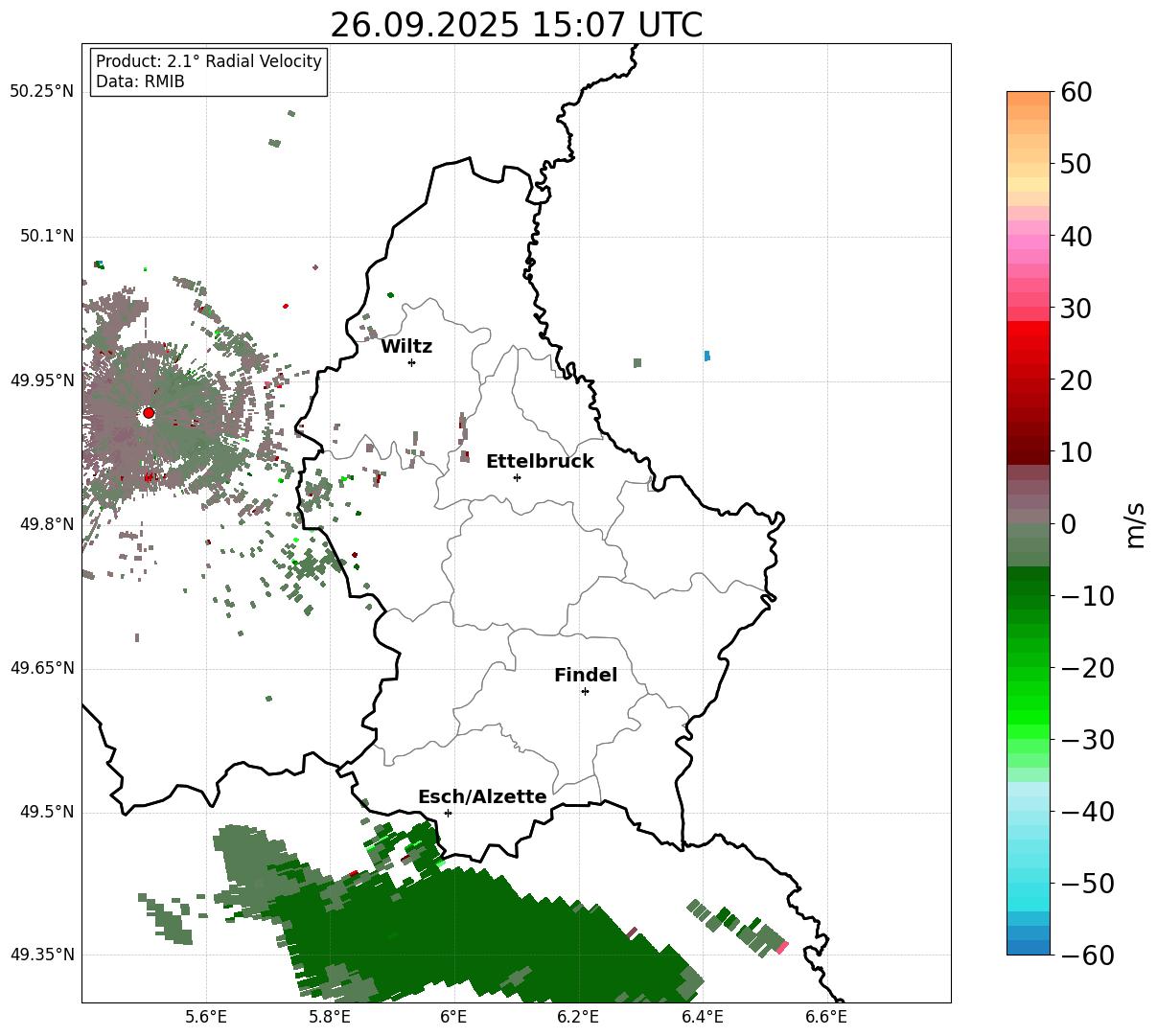Screen dimensions: 1157x1036
Task: Click the colorbar tick label 60
Action: [x=1076, y=92]
